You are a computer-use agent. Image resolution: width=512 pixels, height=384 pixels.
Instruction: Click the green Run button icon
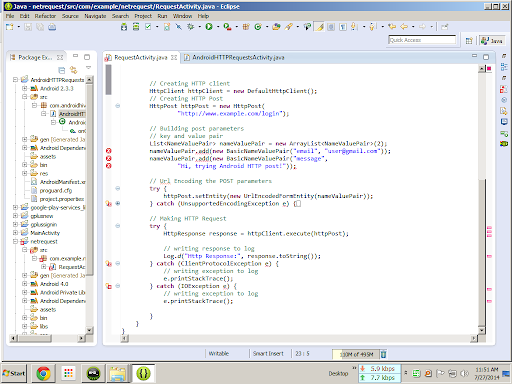209,27
